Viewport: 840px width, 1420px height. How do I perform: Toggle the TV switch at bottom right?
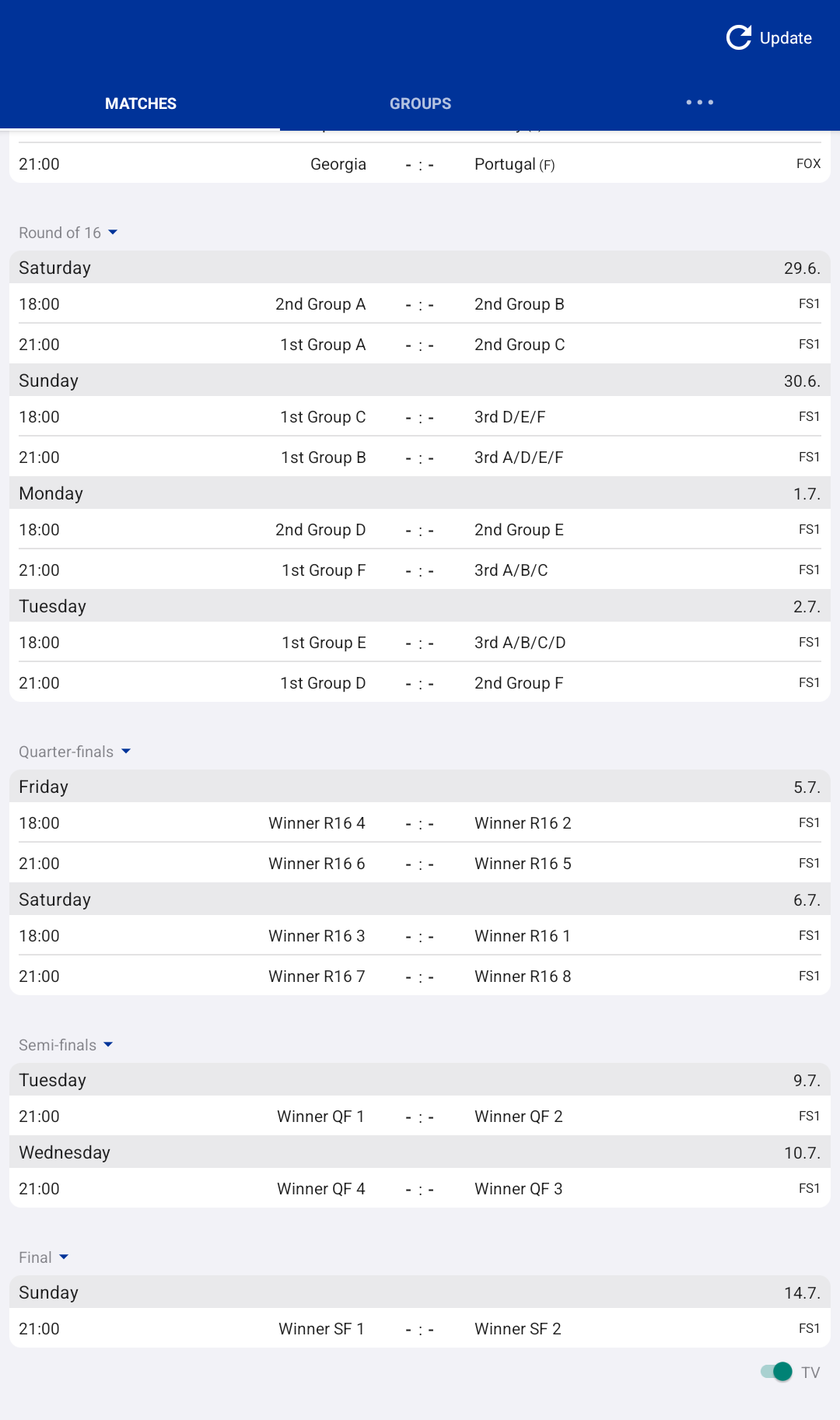[x=776, y=1373]
